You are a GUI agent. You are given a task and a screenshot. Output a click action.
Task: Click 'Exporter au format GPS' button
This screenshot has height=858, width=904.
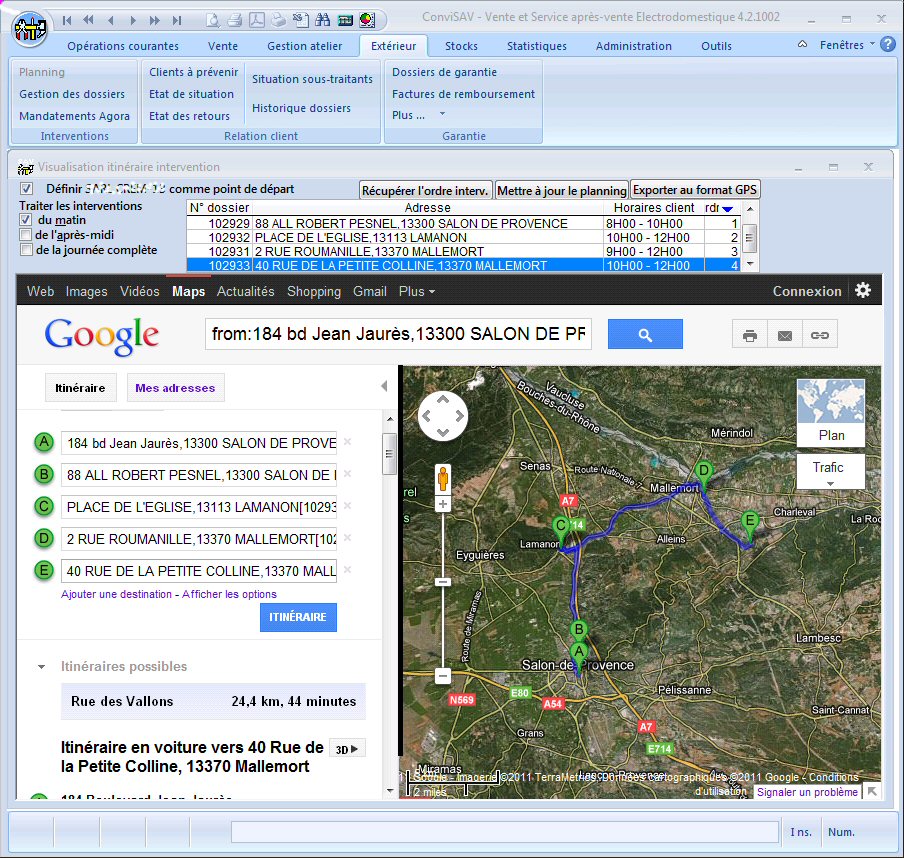(x=695, y=190)
